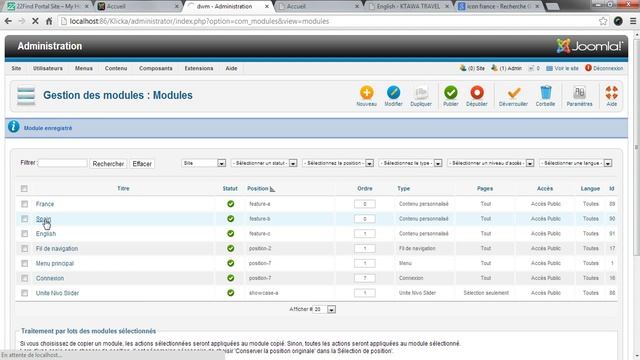Check the Menu principal checkbox

[24, 263]
